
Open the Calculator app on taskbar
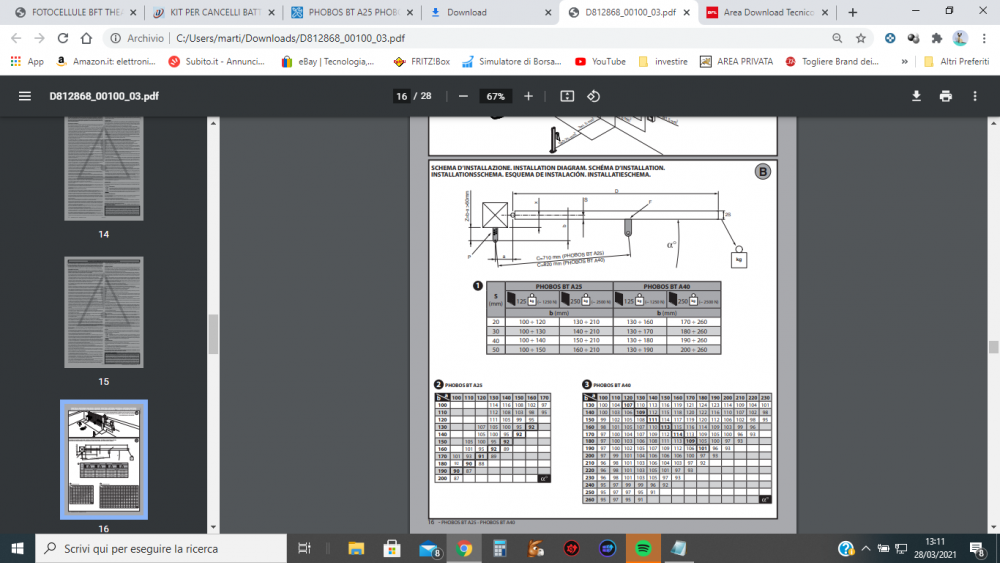[x=499, y=548]
